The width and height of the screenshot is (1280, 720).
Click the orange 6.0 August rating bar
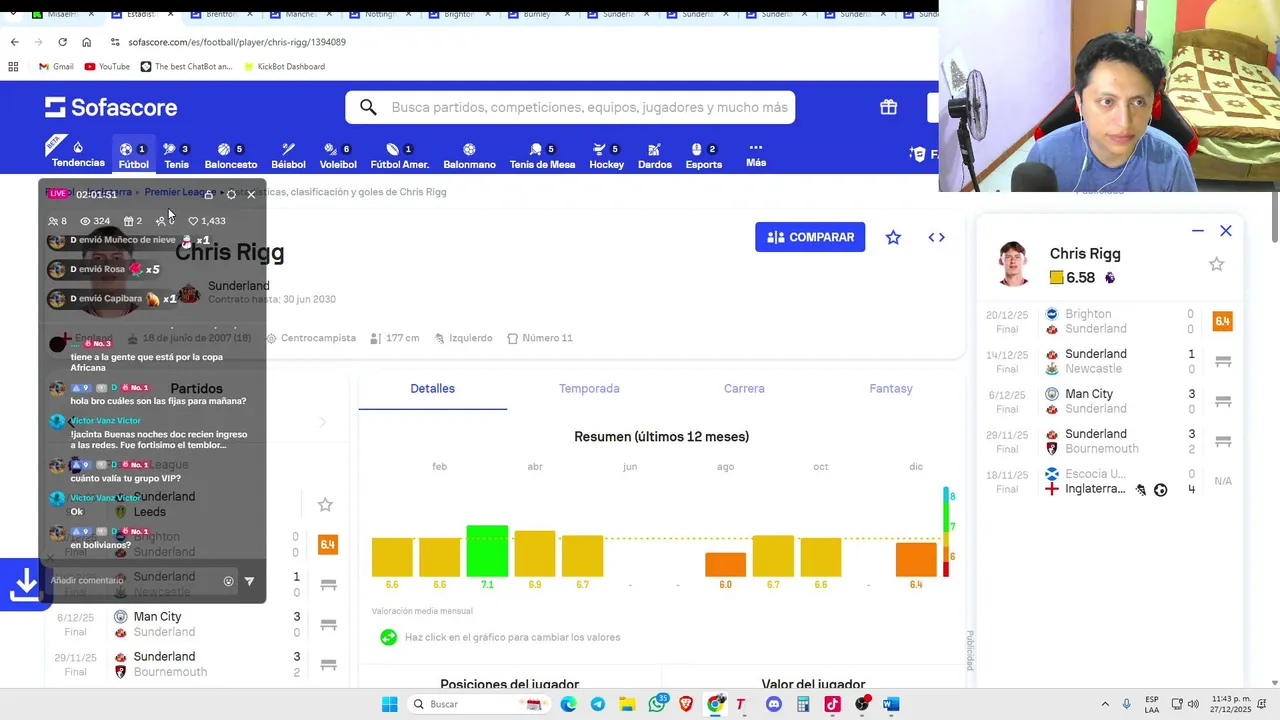(x=725, y=565)
